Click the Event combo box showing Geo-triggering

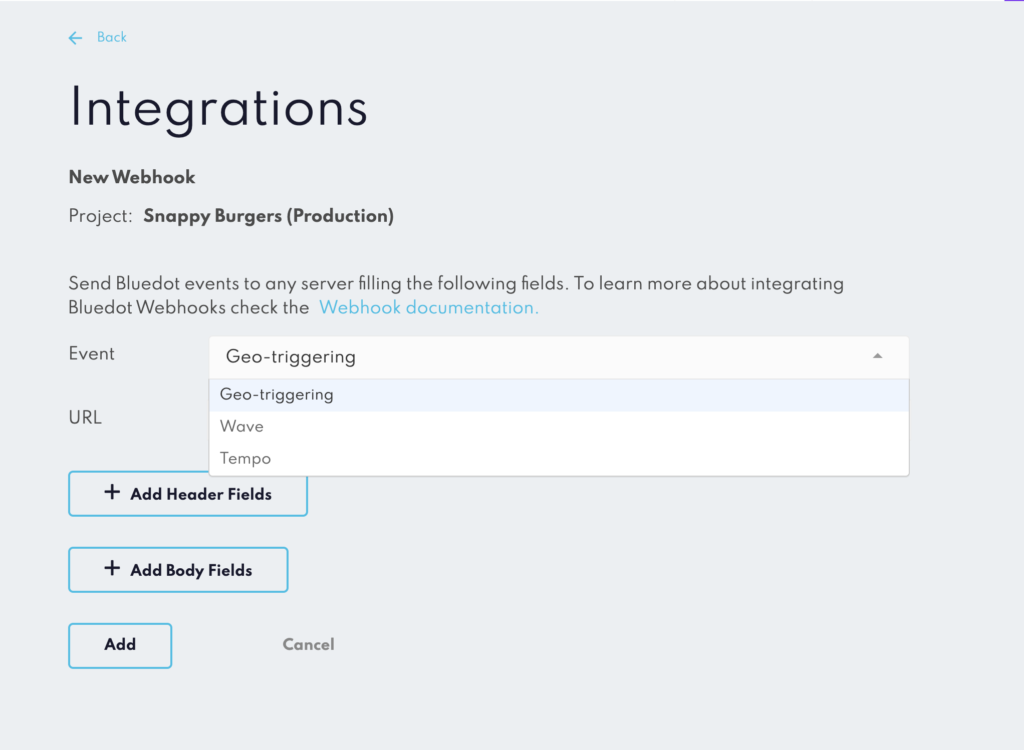tap(559, 357)
